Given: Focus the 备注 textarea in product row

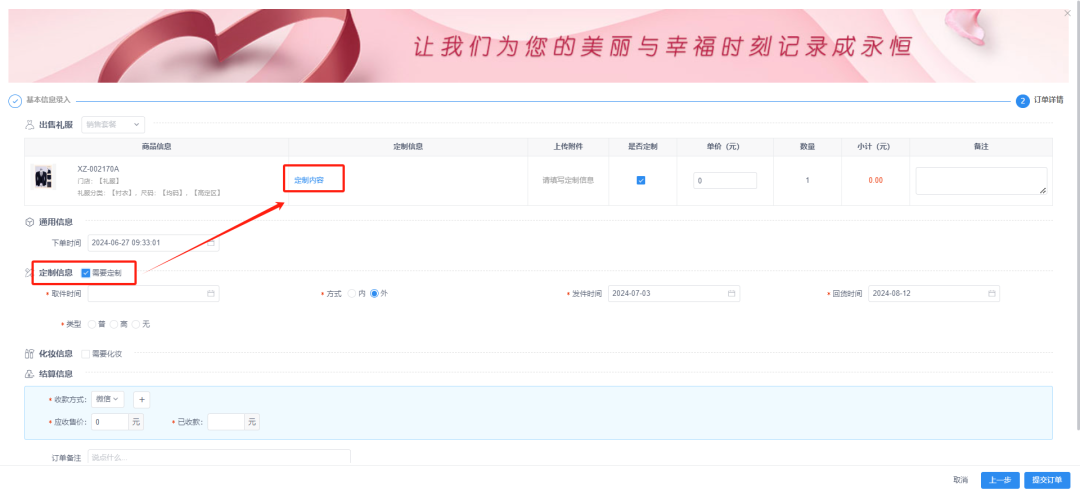Looking at the screenshot, I should click(982, 181).
